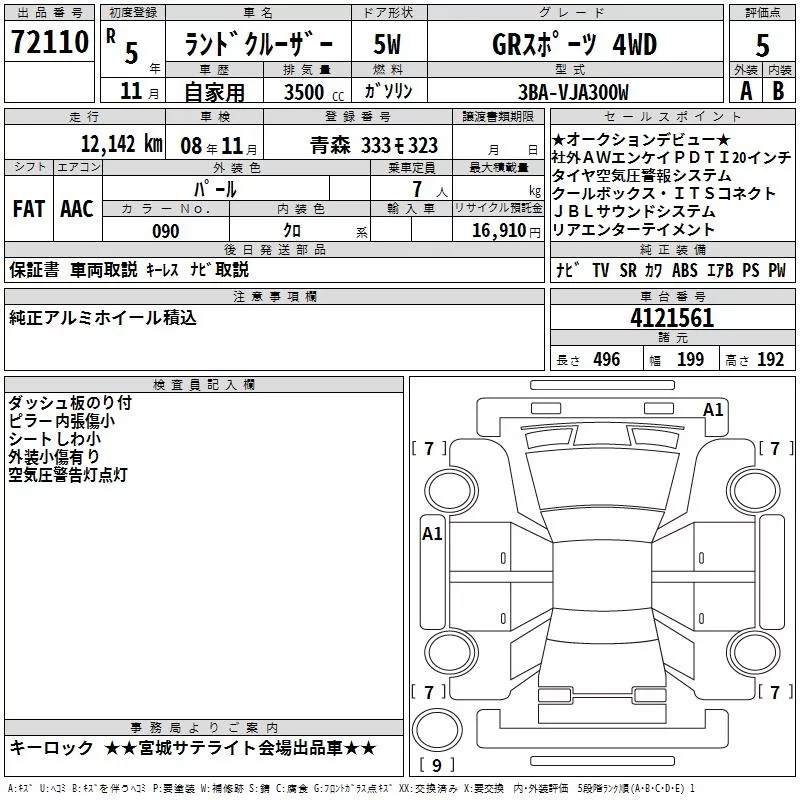Click the upper-left [7] tire marker
Screen dimensions: 800x800
coord(429,448)
